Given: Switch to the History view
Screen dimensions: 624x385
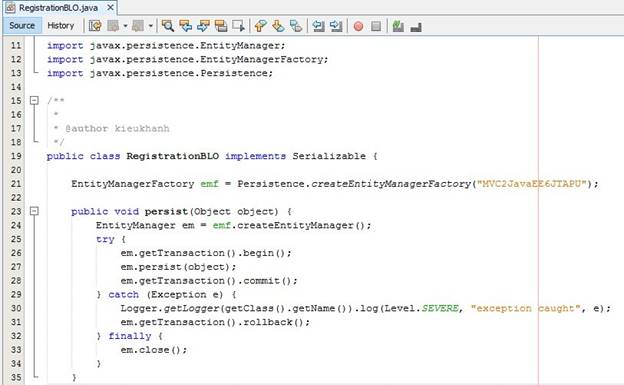Looking at the screenshot, I should [x=60, y=26].
